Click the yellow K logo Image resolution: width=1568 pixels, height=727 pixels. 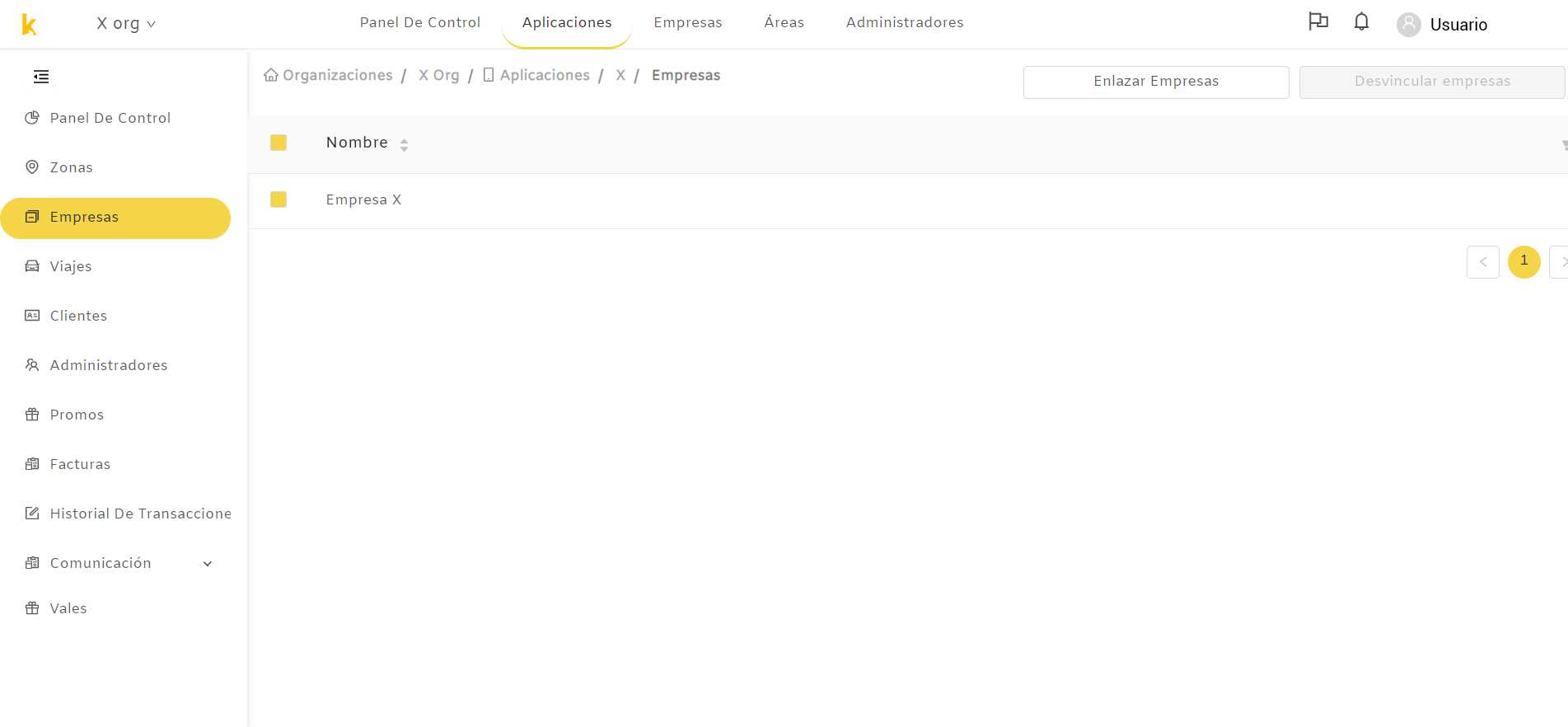29,25
